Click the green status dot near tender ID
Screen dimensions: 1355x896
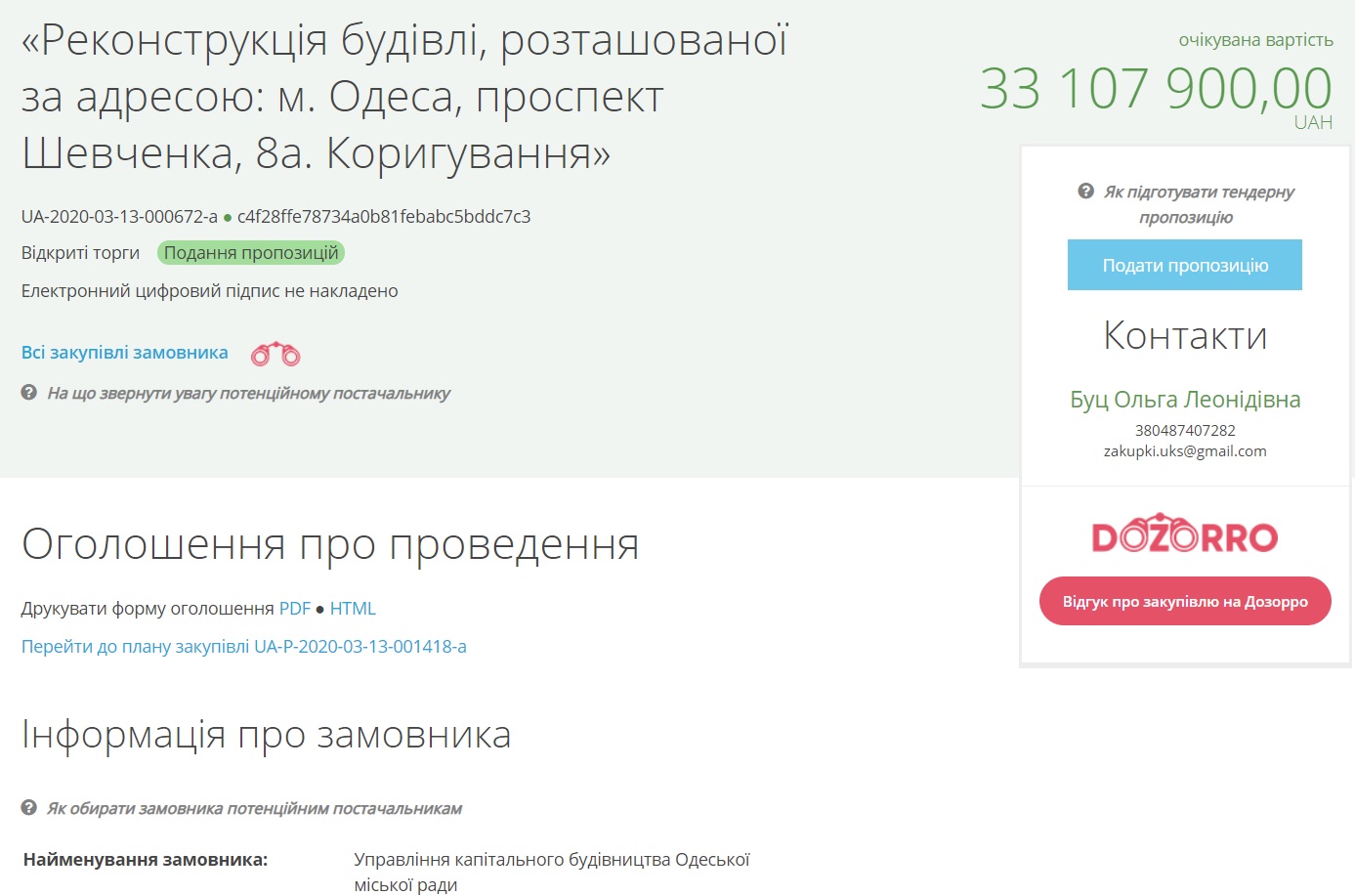tap(228, 218)
